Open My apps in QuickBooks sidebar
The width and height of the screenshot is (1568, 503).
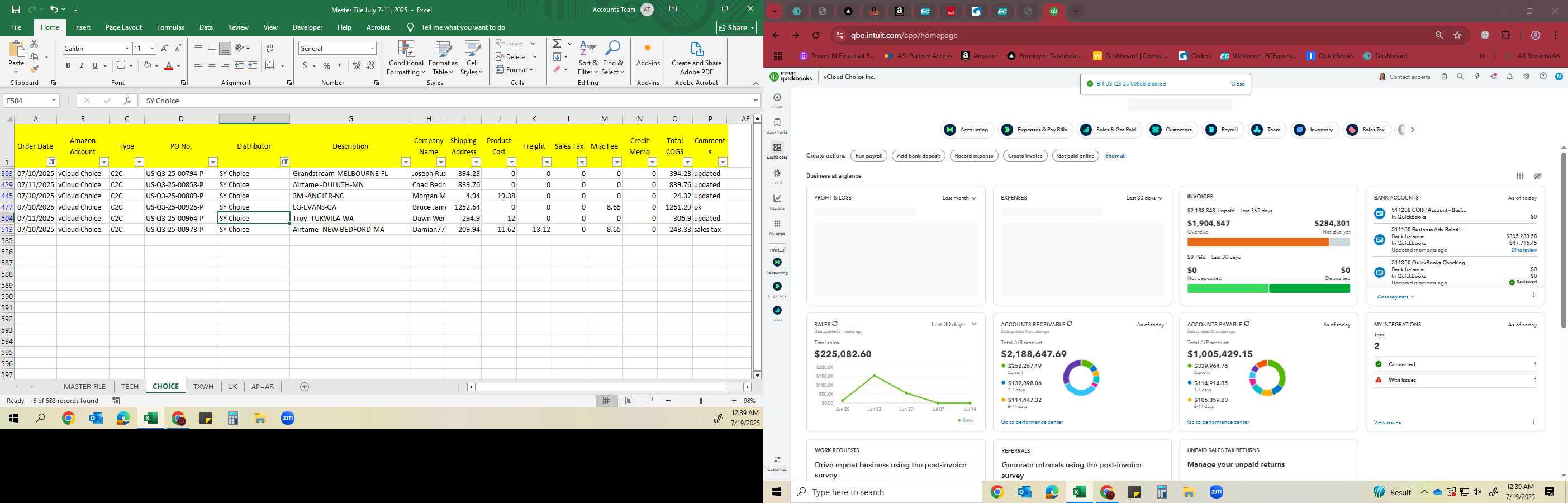click(777, 227)
